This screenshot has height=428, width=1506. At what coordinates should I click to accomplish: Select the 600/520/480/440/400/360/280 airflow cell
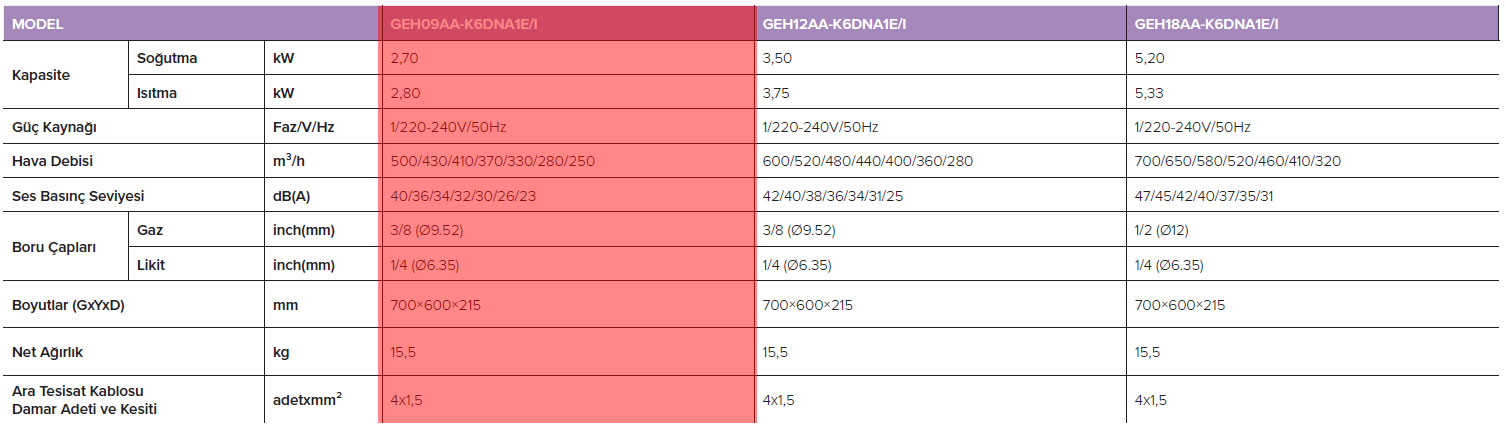coord(867,161)
